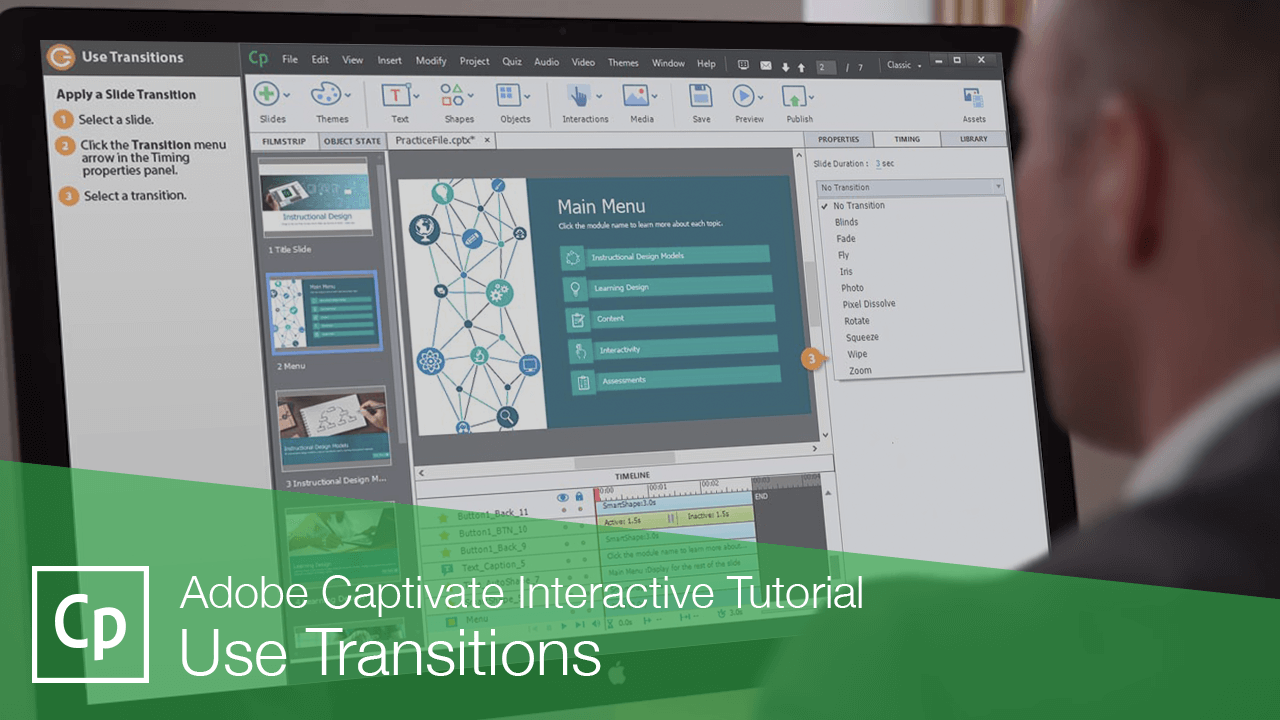
Task: Open the Assets panel icon
Action: click(x=972, y=97)
